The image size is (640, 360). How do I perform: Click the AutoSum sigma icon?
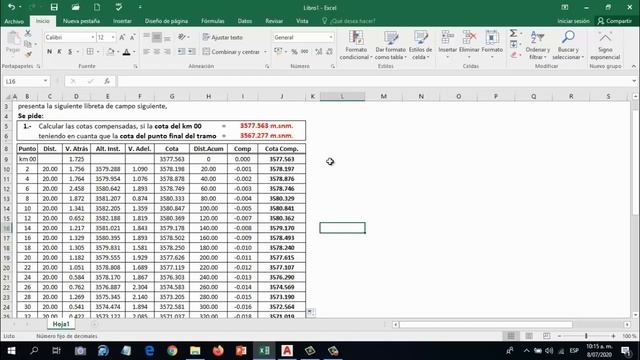coord(513,33)
